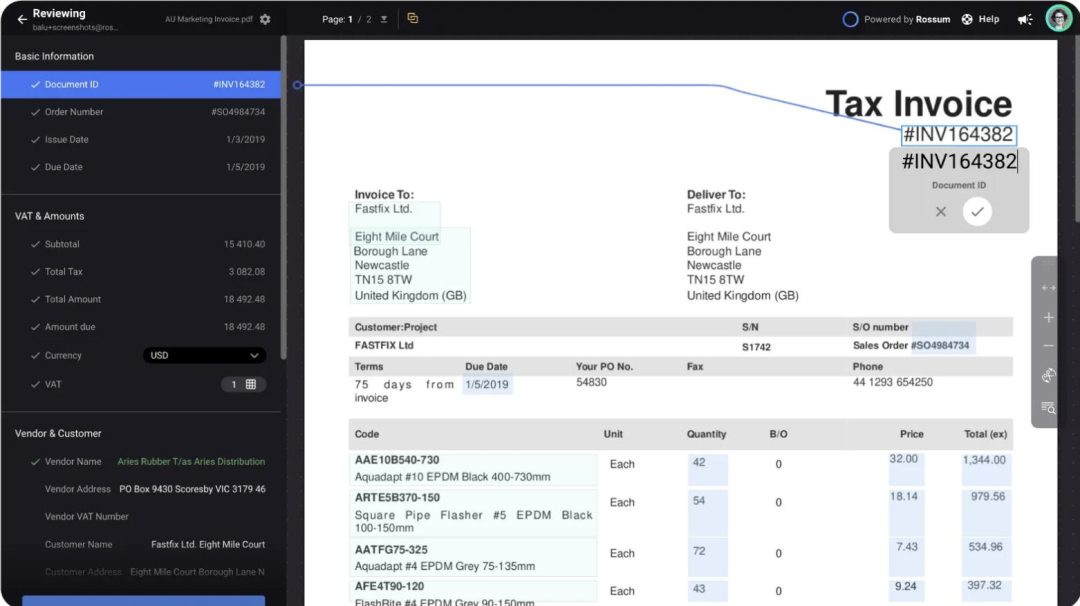1080x606 pixels.
Task: Toggle the Total Amount validation checkmark
Action: (35, 299)
